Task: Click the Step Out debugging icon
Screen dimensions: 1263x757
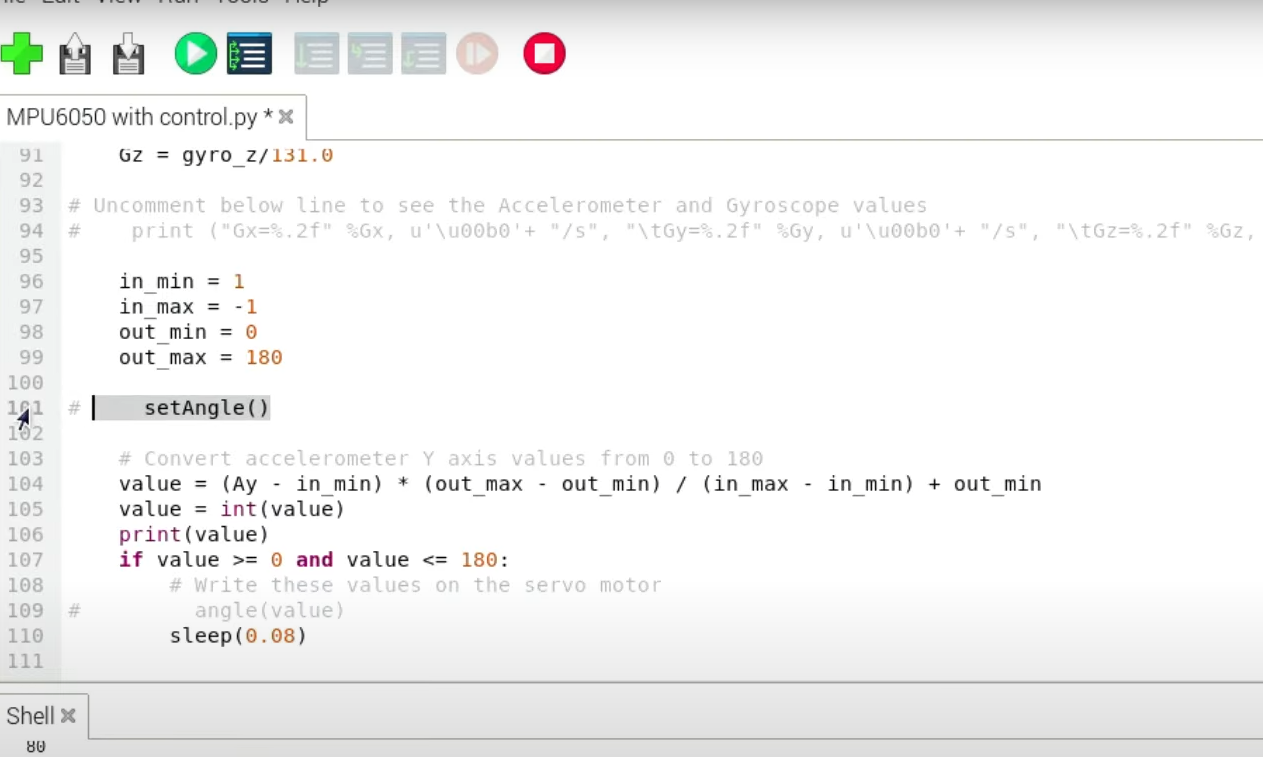Action: pos(424,53)
